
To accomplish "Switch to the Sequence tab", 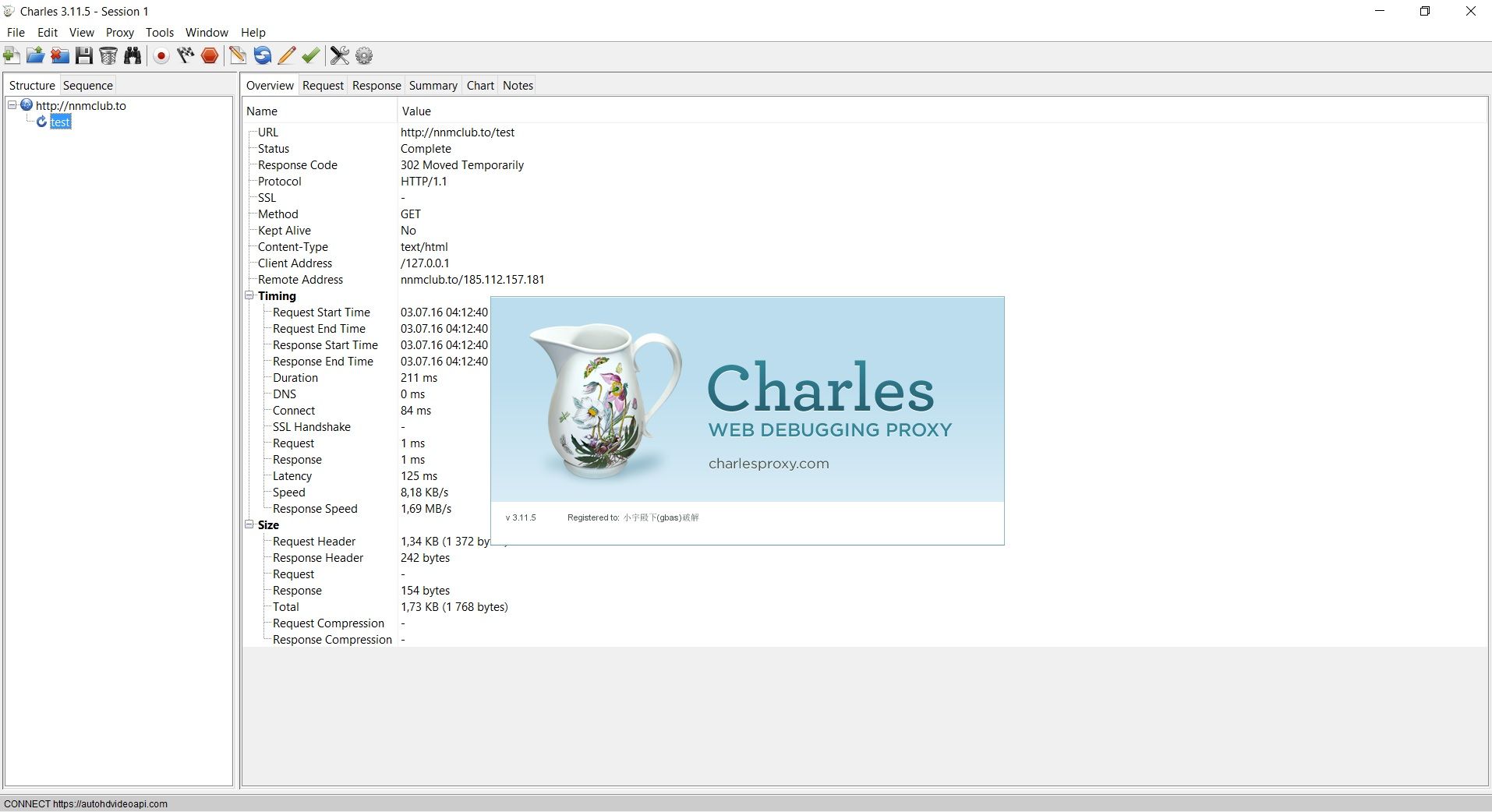I will 88,85.
